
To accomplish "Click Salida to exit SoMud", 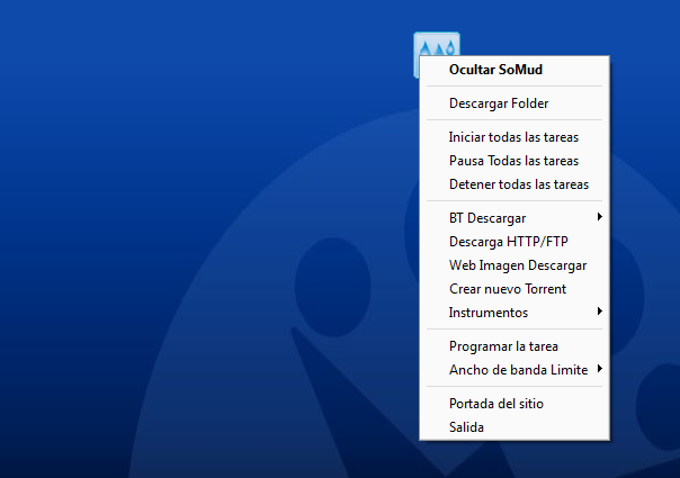I will click(514, 427).
